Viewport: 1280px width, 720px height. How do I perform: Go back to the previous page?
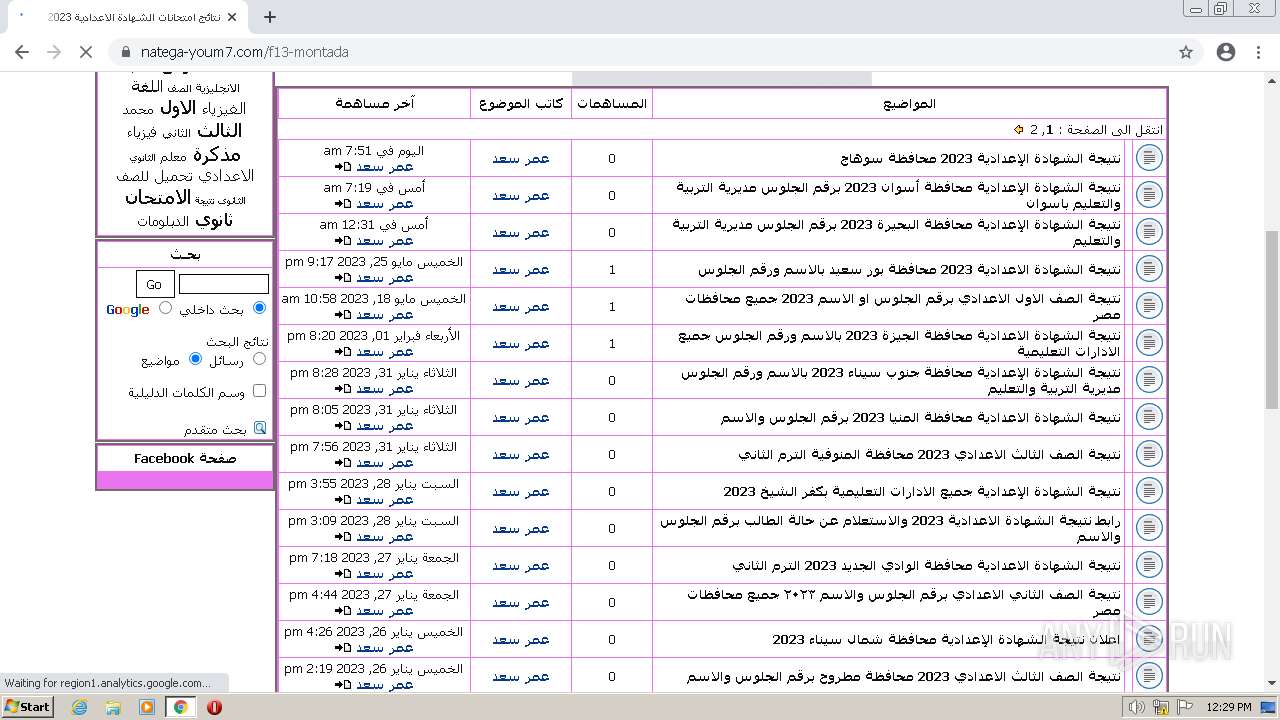(x=22, y=52)
